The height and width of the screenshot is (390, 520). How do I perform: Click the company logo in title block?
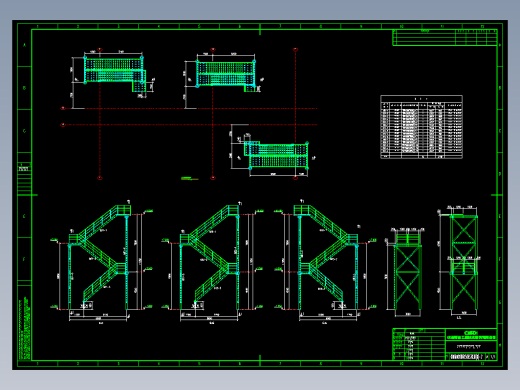[x=471, y=333]
